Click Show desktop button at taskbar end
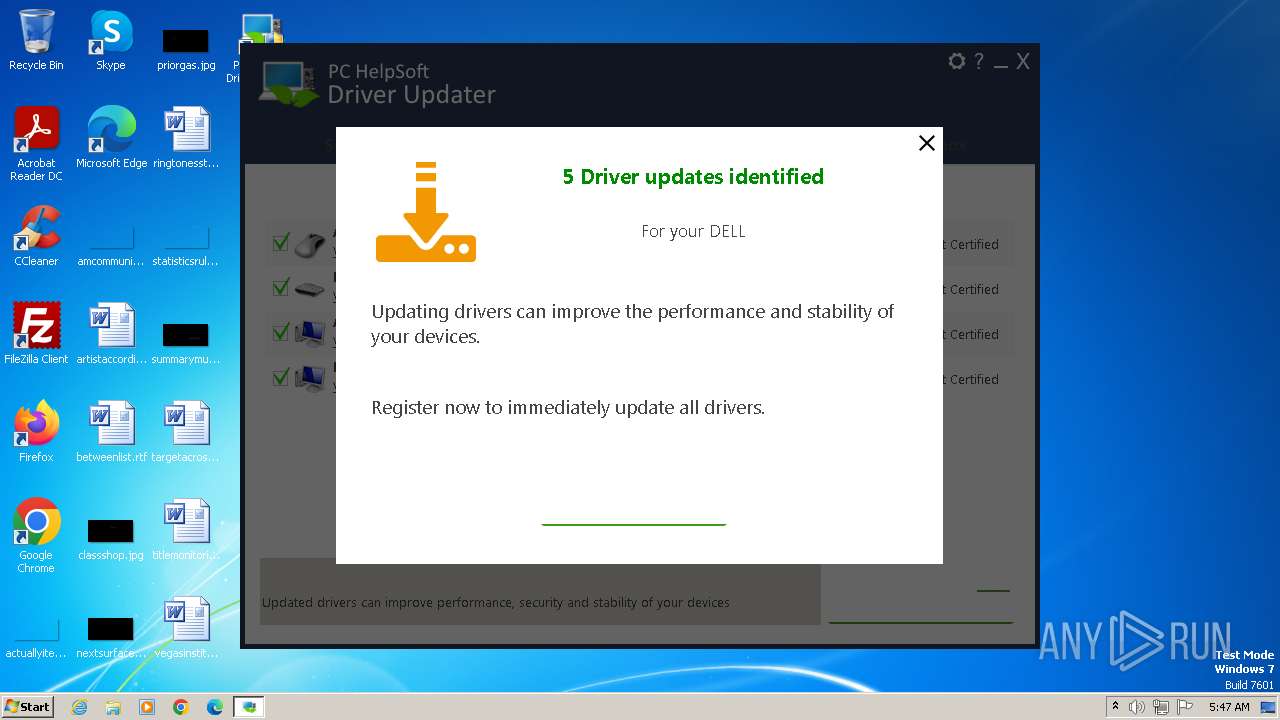The width and height of the screenshot is (1280, 720). point(1269,707)
